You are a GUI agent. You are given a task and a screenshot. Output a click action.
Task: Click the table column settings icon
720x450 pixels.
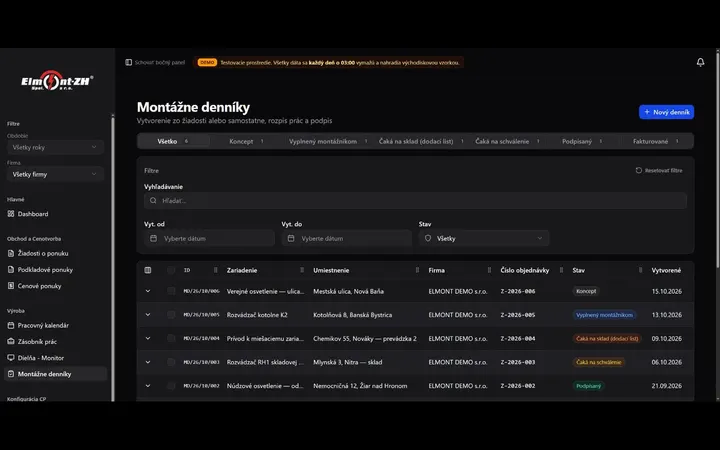pyautogui.click(x=148, y=270)
